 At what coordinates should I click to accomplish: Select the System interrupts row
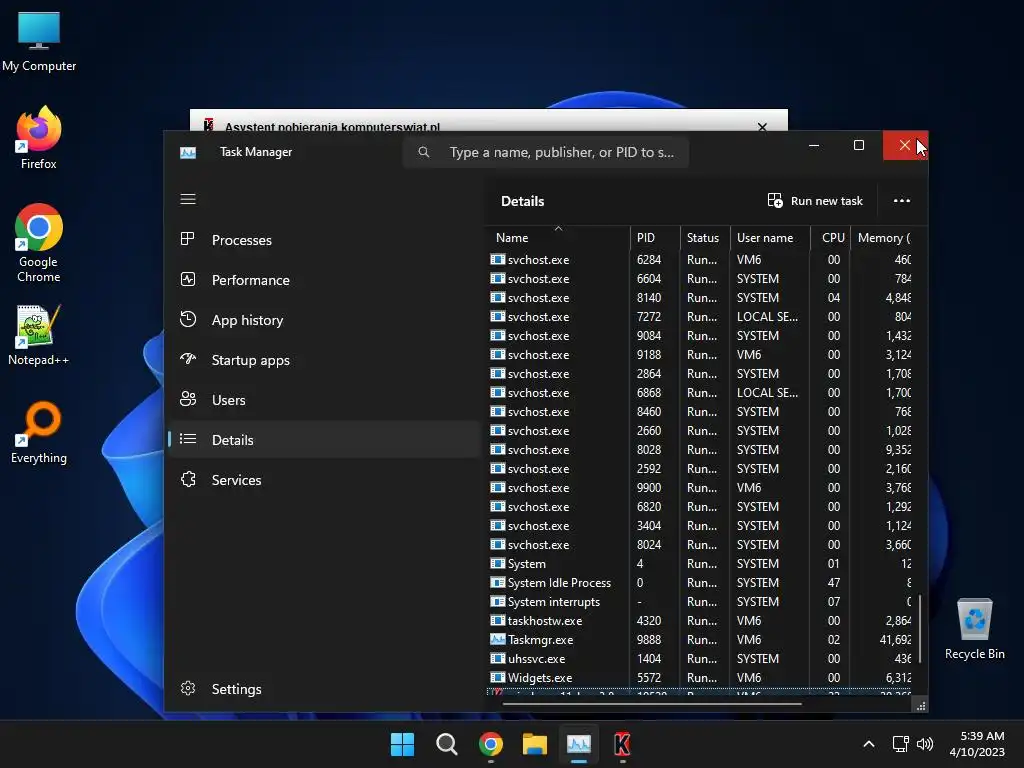pyautogui.click(x=701, y=601)
